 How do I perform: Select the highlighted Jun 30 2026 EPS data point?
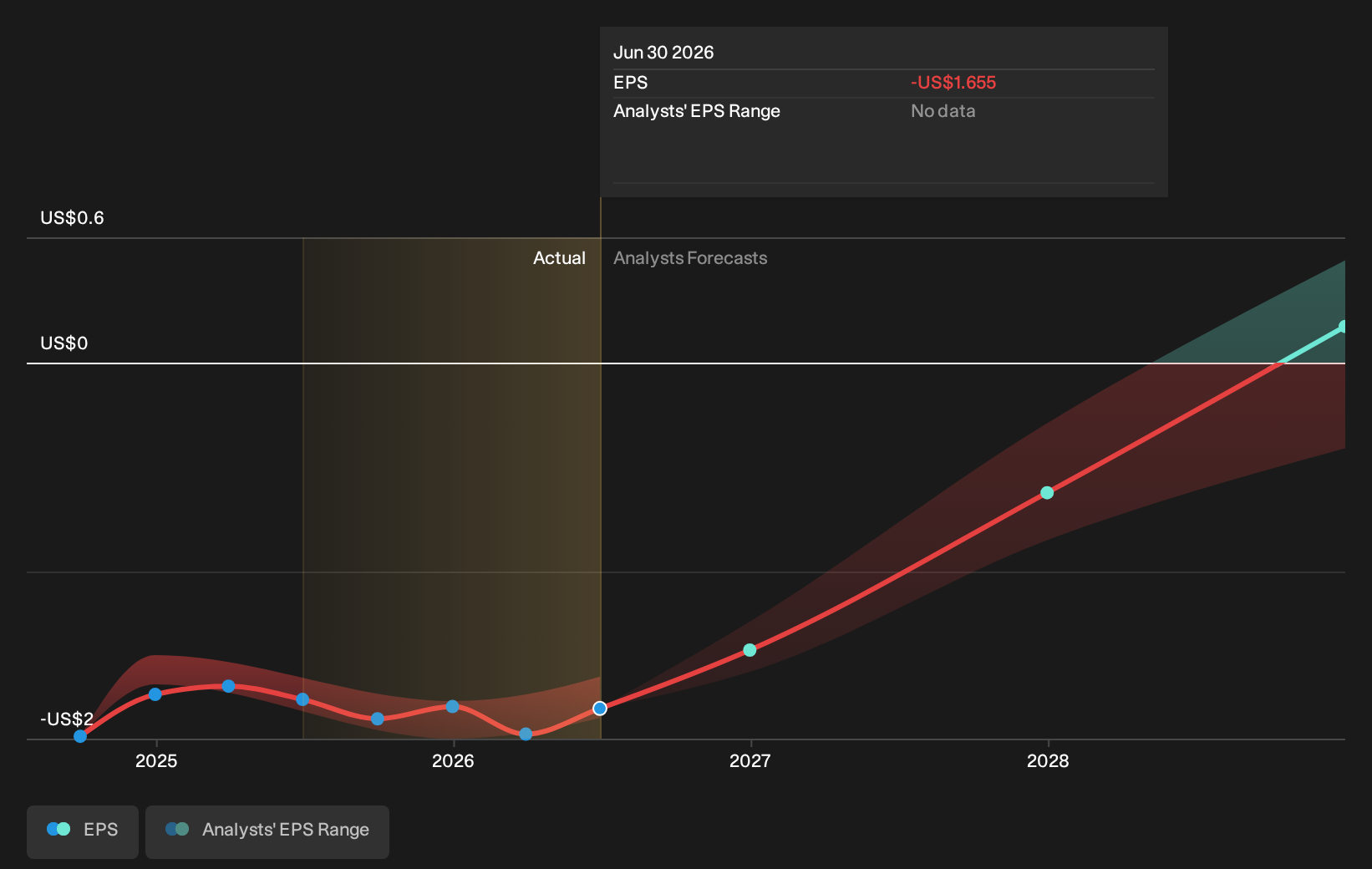pos(600,709)
